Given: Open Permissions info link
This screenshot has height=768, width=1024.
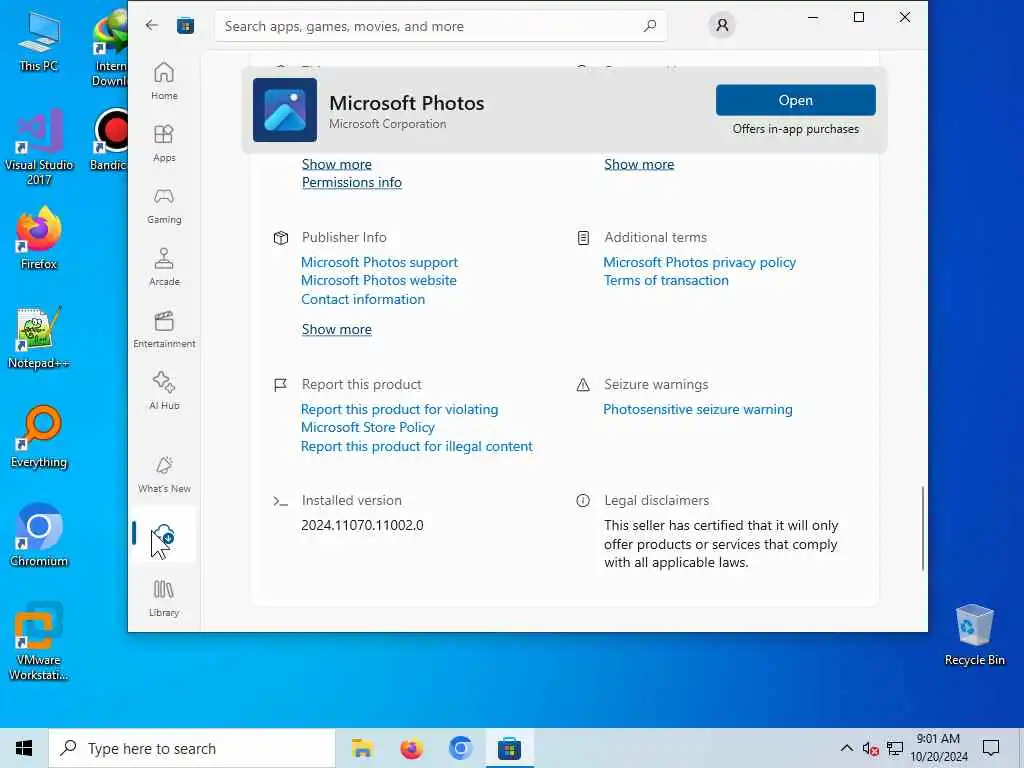Looking at the screenshot, I should (x=351, y=183).
